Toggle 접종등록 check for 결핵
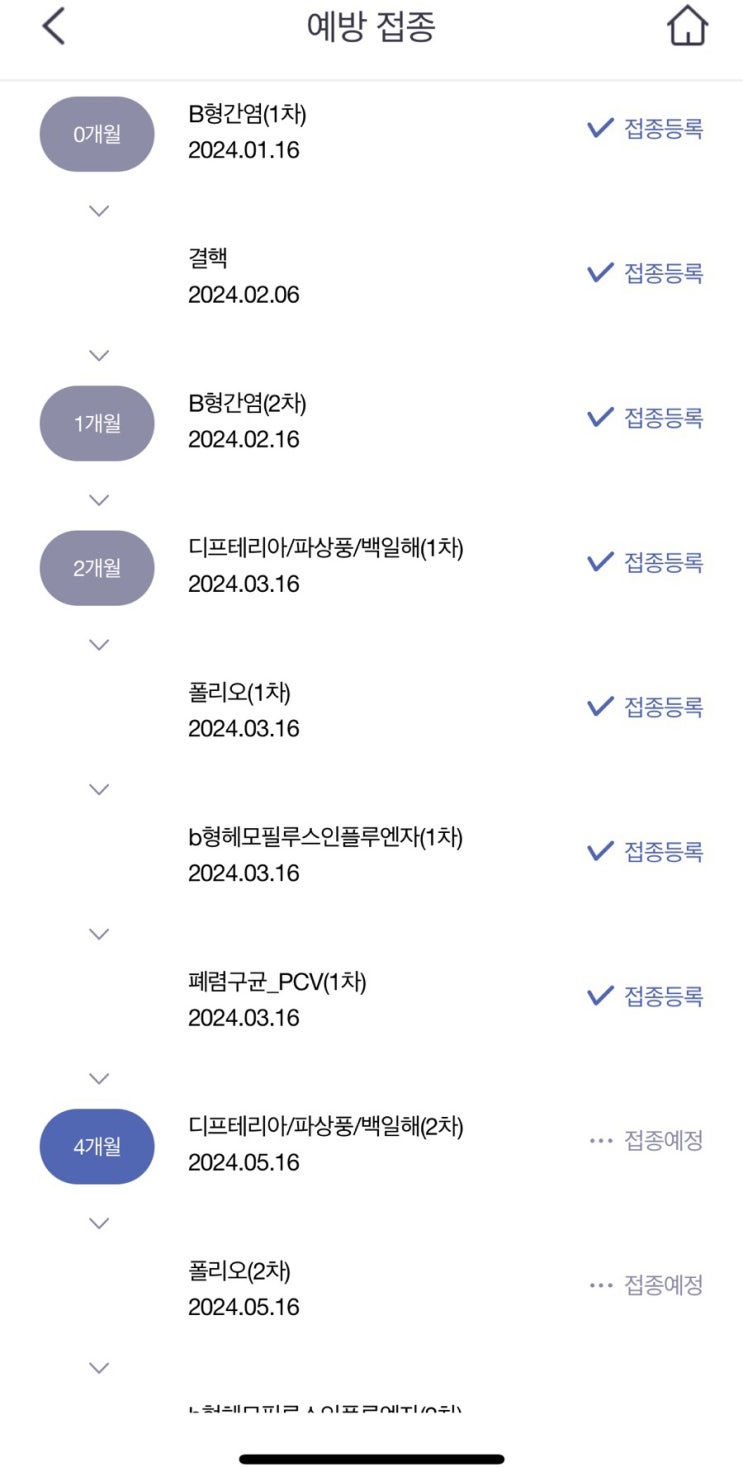743x1467 pixels. coord(600,272)
